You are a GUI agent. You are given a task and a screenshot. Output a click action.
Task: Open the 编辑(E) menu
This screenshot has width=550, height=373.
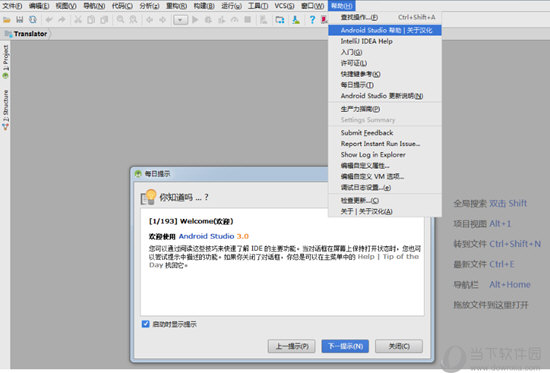[39, 6]
